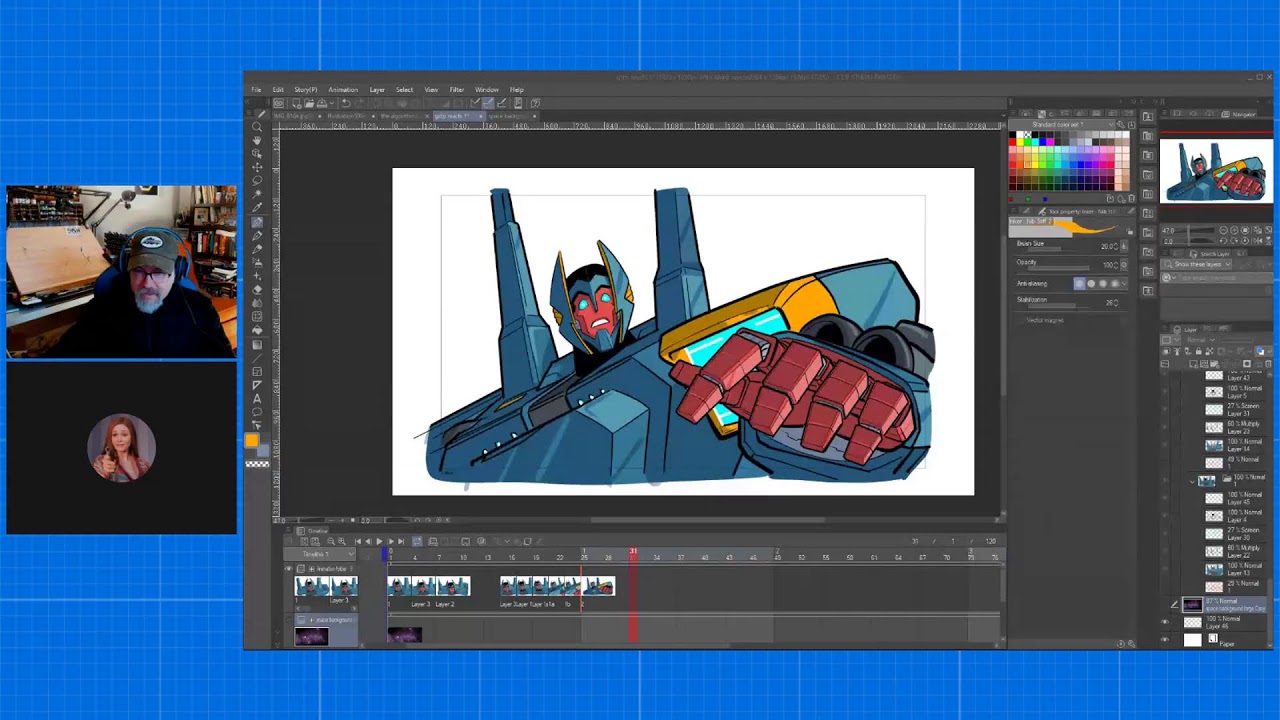Select the Eraser tool

[257, 289]
